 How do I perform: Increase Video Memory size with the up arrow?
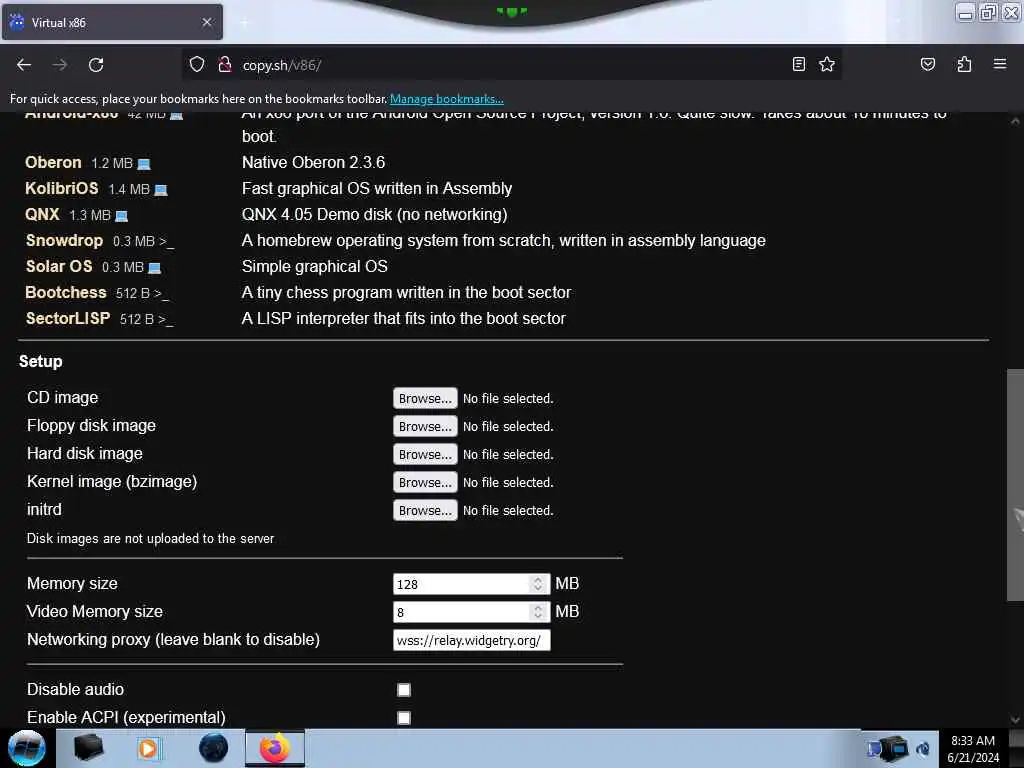click(x=537, y=607)
